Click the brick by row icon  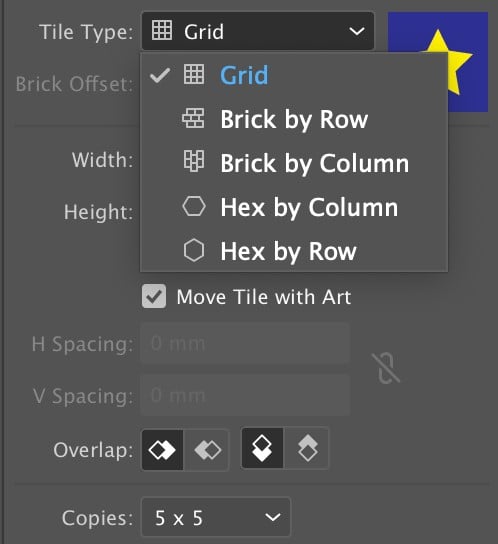point(193,118)
